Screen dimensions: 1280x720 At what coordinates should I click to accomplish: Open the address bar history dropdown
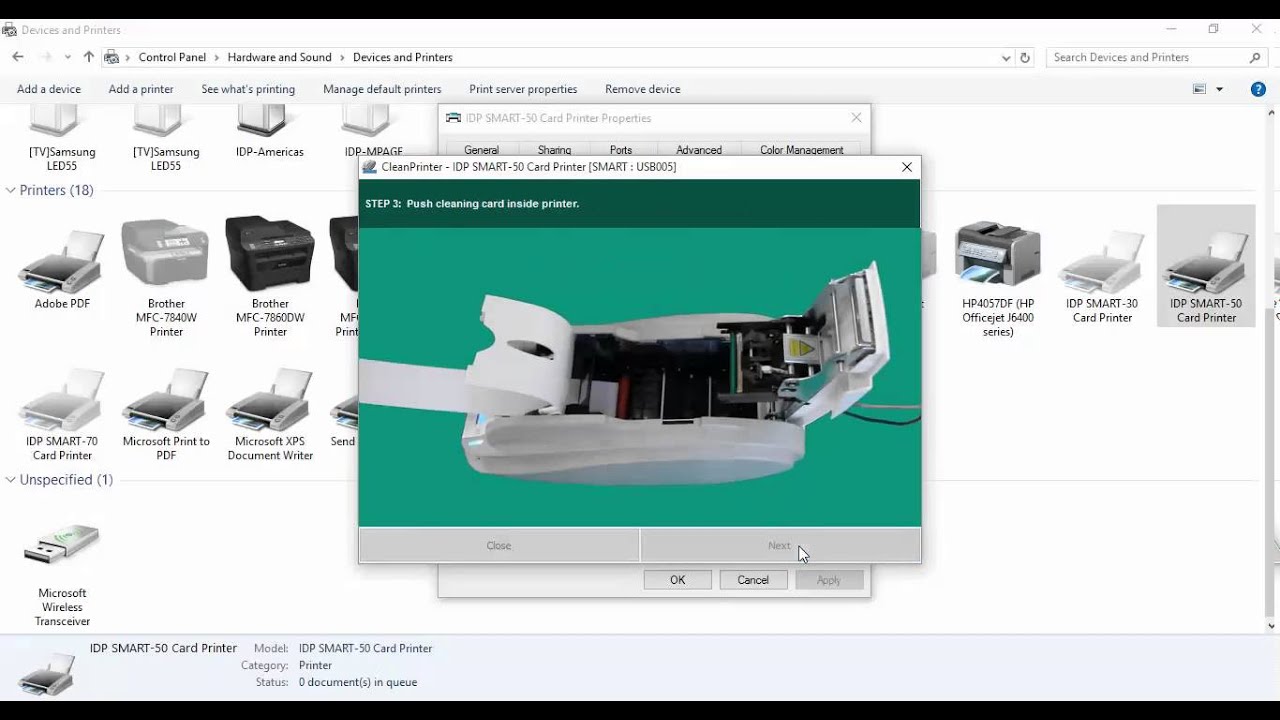pyautogui.click(x=1006, y=58)
